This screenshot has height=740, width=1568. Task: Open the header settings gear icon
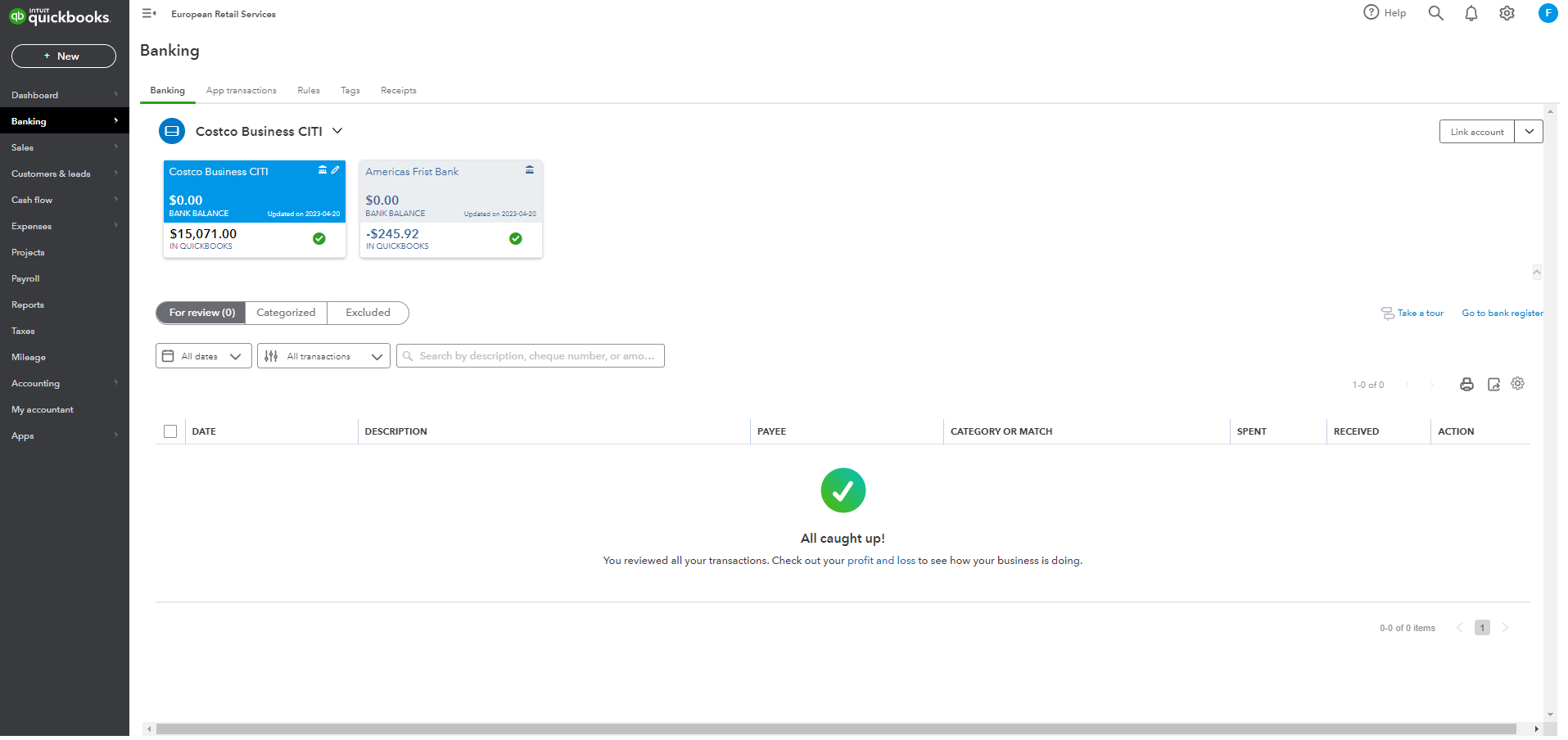pos(1507,13)
